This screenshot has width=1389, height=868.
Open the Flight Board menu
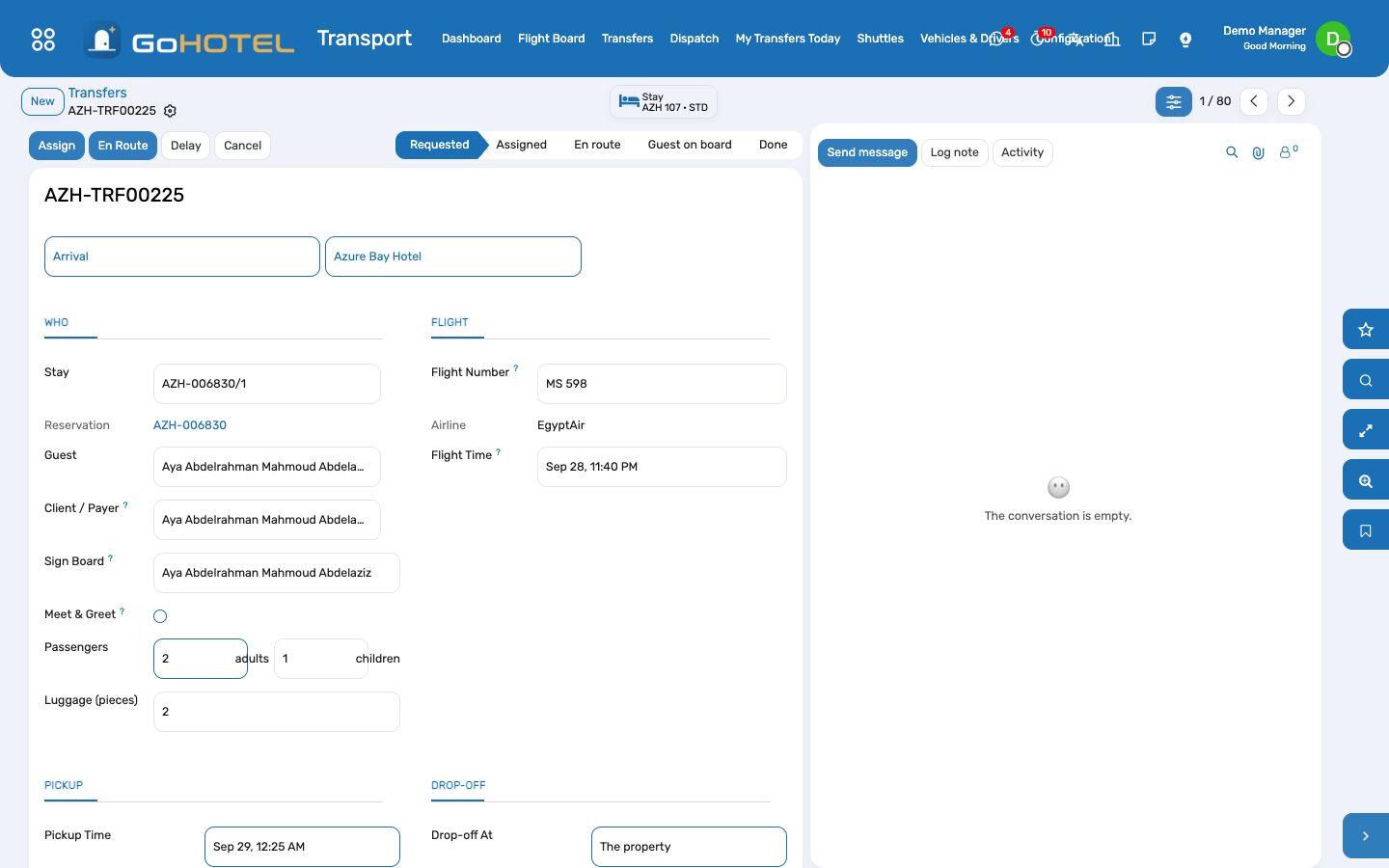point(552,39)
